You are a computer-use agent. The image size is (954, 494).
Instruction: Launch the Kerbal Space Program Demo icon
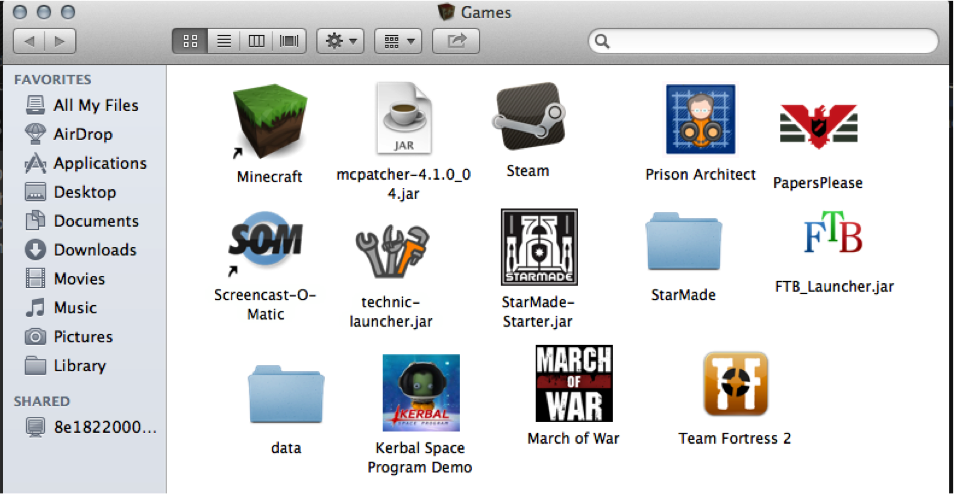pyautogui.click(x=421, y=392)
